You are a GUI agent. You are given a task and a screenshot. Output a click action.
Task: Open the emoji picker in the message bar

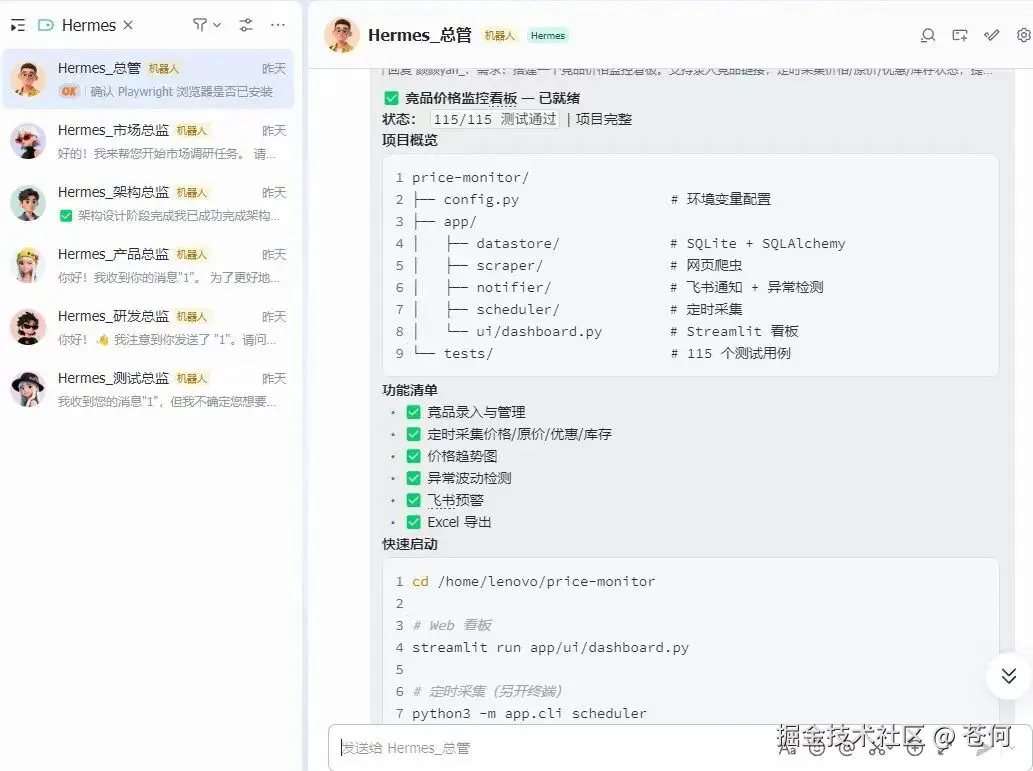(820, 748)
